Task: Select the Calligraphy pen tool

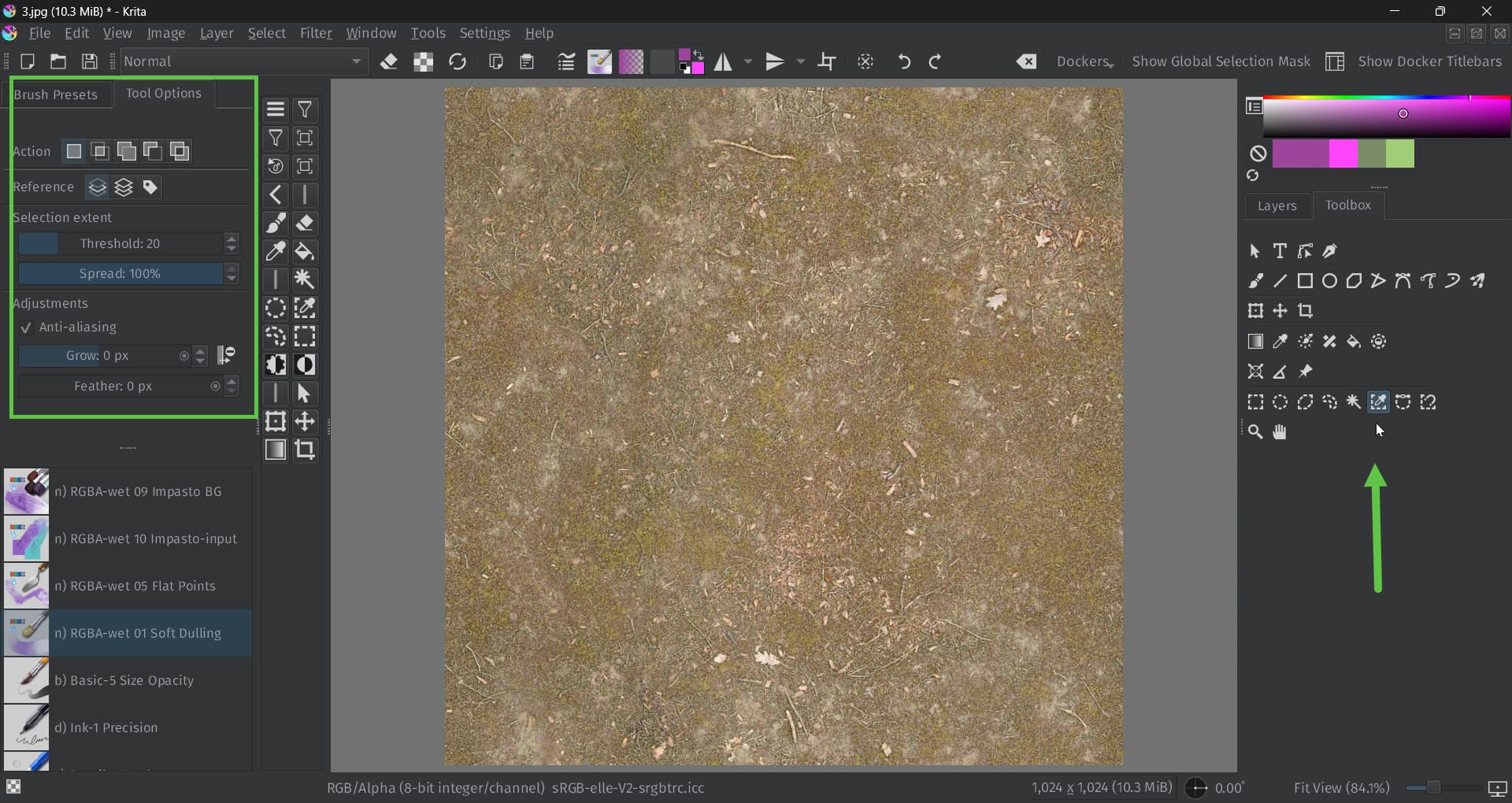Action: click(x=1329, y=251)
